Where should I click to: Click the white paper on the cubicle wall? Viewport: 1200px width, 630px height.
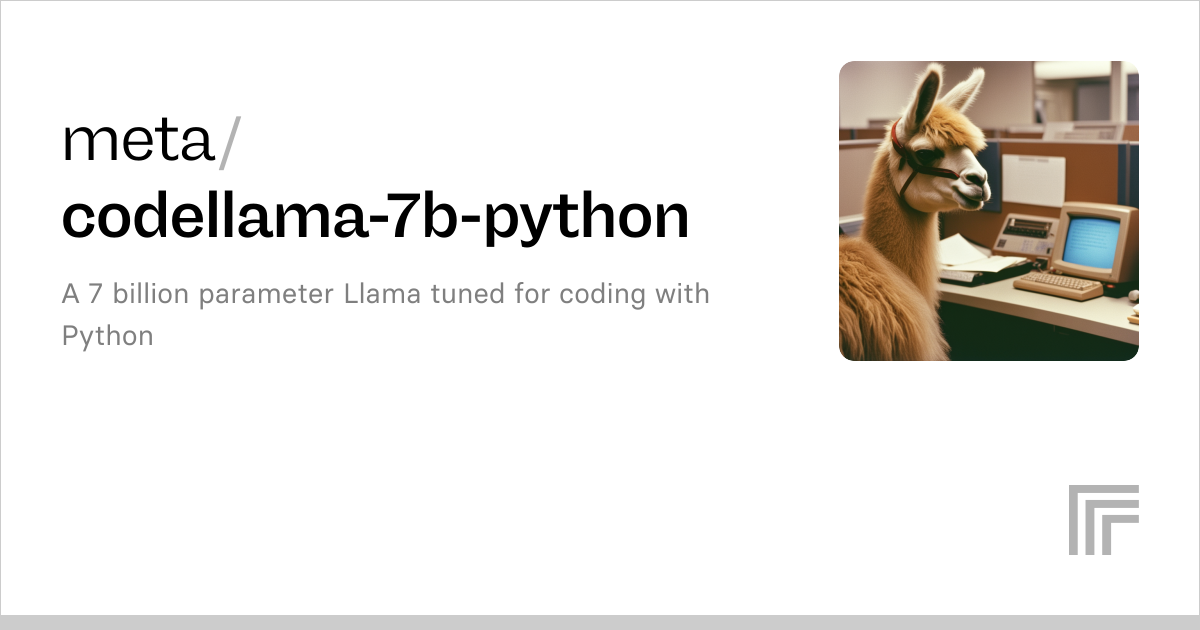(x=1033, y=180)
